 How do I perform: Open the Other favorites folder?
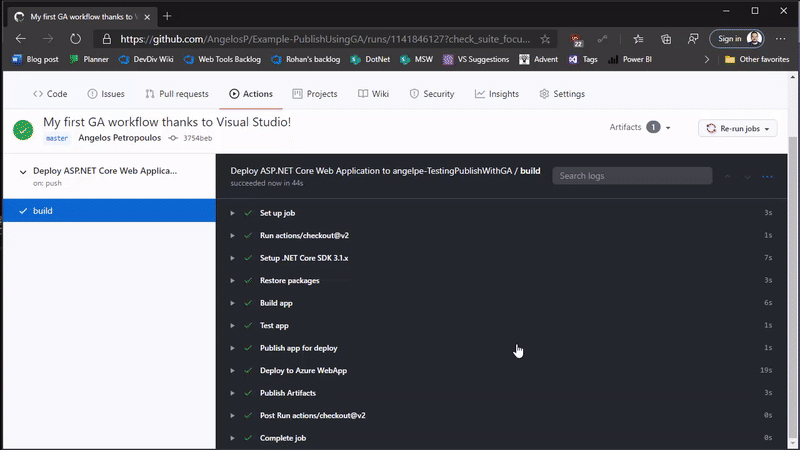[756, 59]
